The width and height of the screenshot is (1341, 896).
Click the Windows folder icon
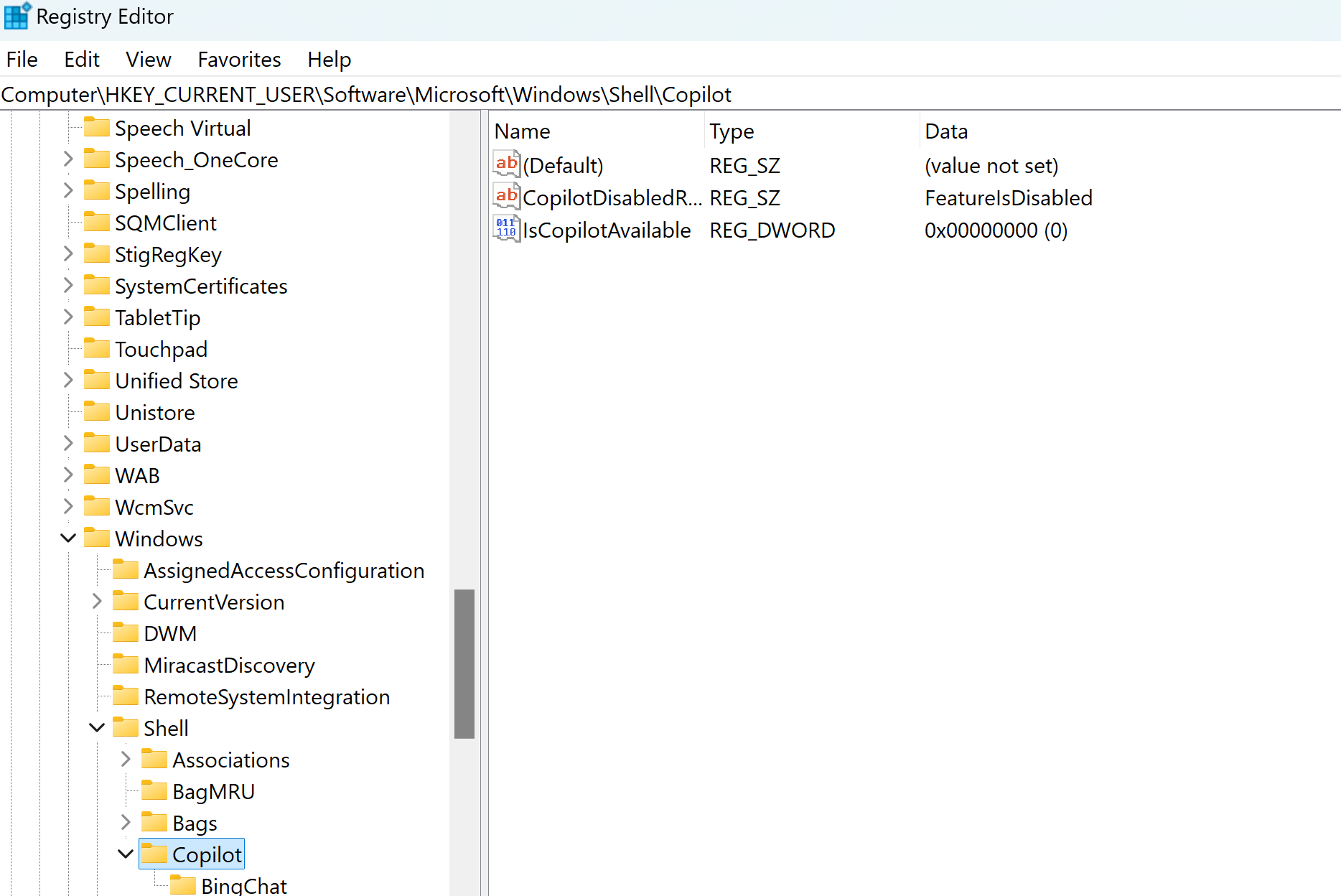(x=97, y=538)
